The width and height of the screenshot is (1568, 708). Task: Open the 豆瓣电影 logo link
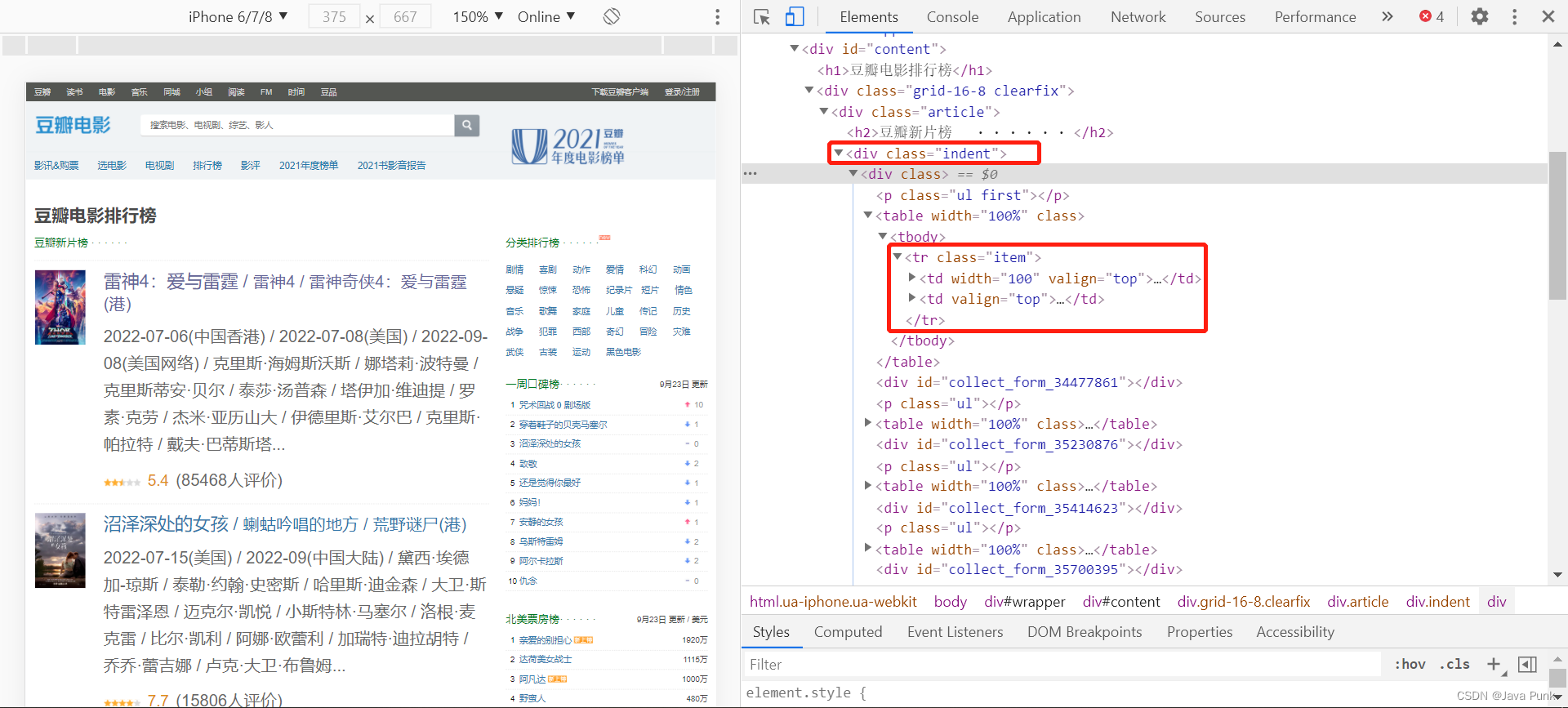(73, 125)
